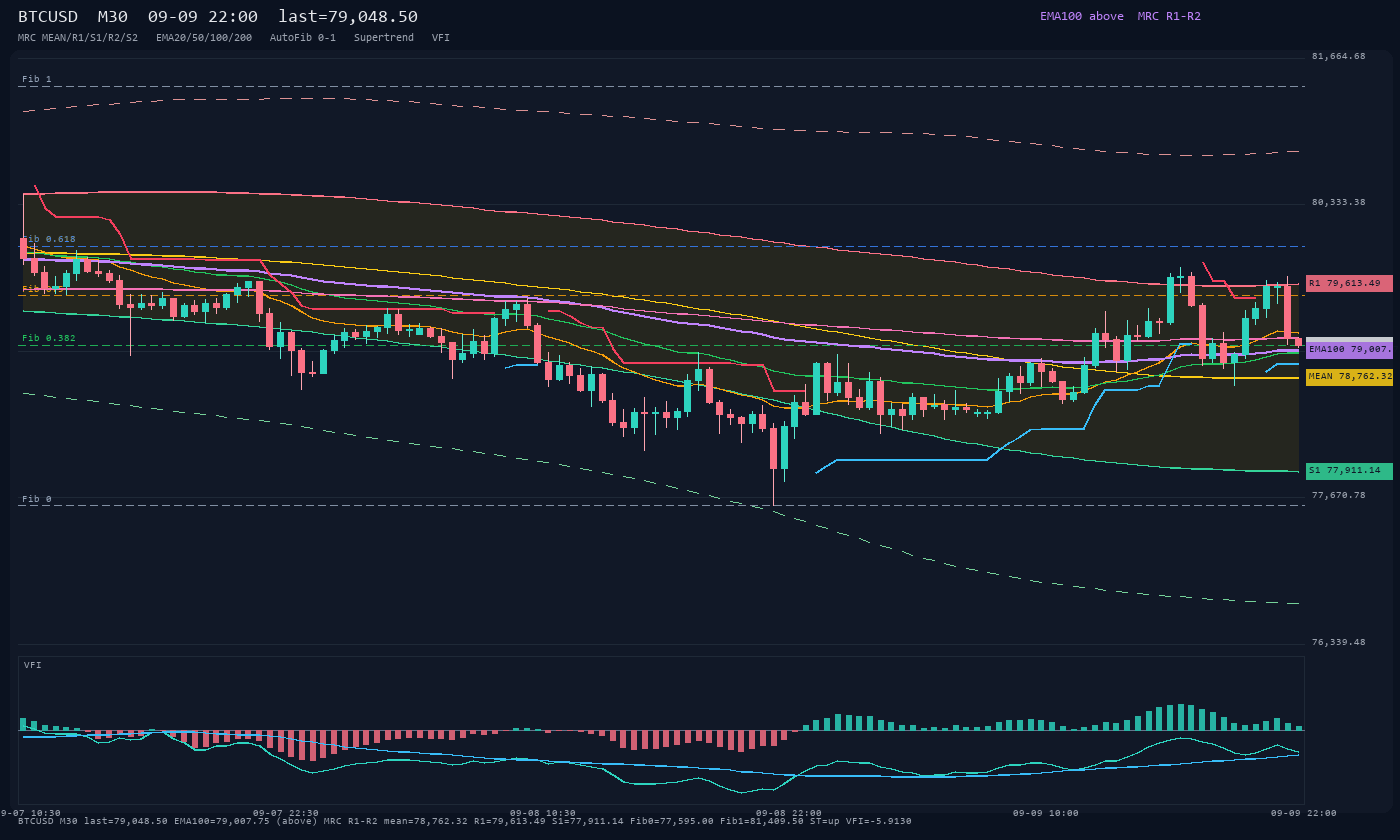Click the MRC R1-R2 status text
The height and width of the screenshot is (840, 1400).
click(1169, 16)
